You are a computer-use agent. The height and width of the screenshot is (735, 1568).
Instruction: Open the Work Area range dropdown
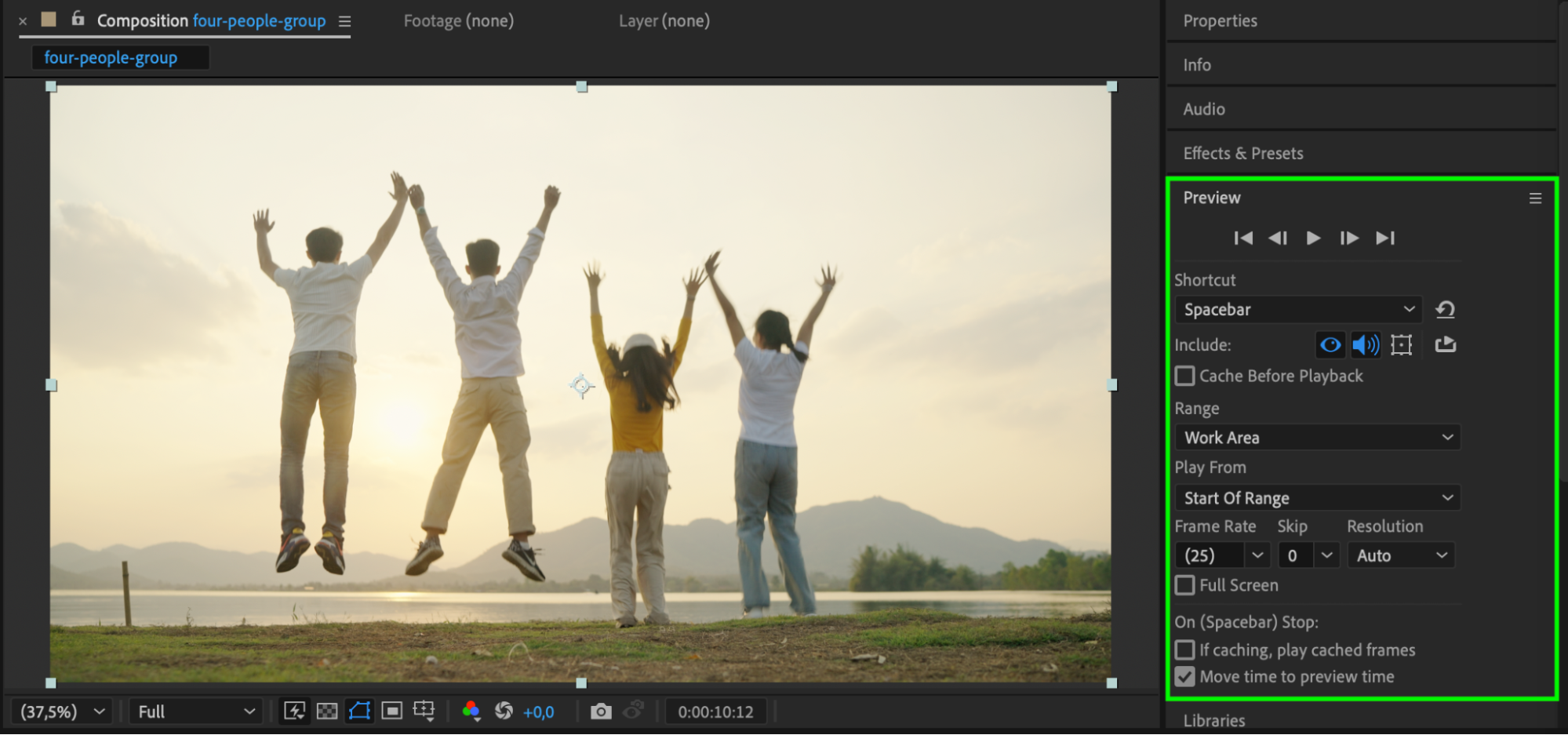click(x=1318, y=438)
